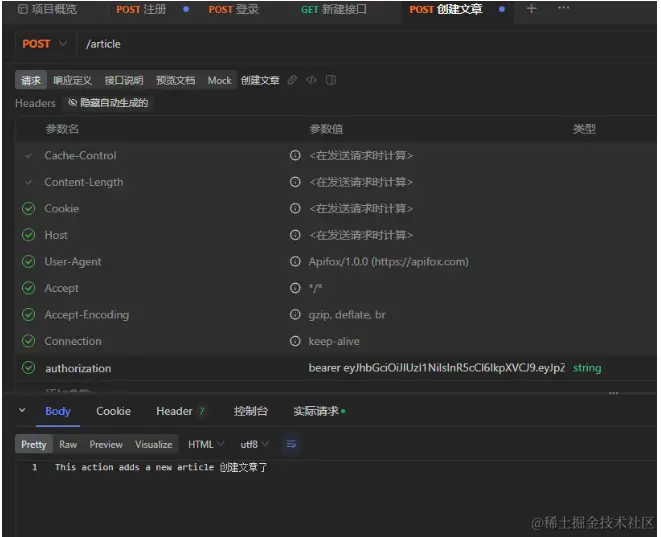The height and width of the screenshot is (537, 661).
Task: Toggle the Content-Length header checkmark
Action: coord(29,182)
